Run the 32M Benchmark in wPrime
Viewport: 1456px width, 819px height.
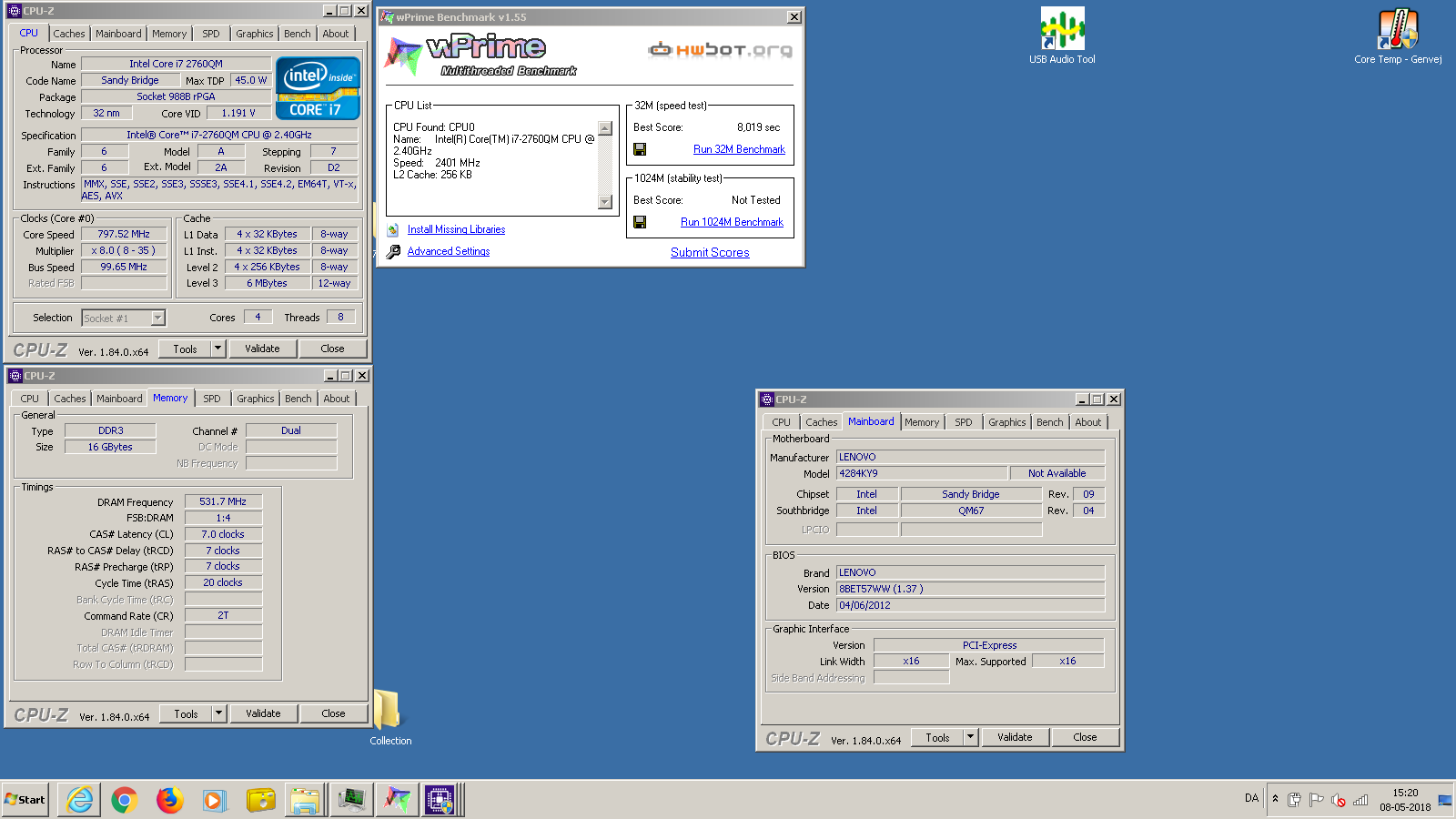click(x=739, y=149)
